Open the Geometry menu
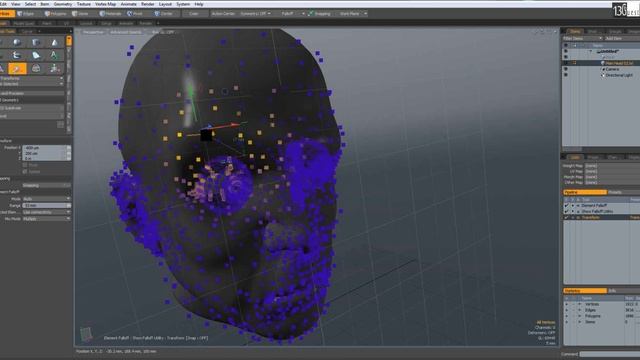Viewport: 640px width, 360px height. [x=62, y=4]
